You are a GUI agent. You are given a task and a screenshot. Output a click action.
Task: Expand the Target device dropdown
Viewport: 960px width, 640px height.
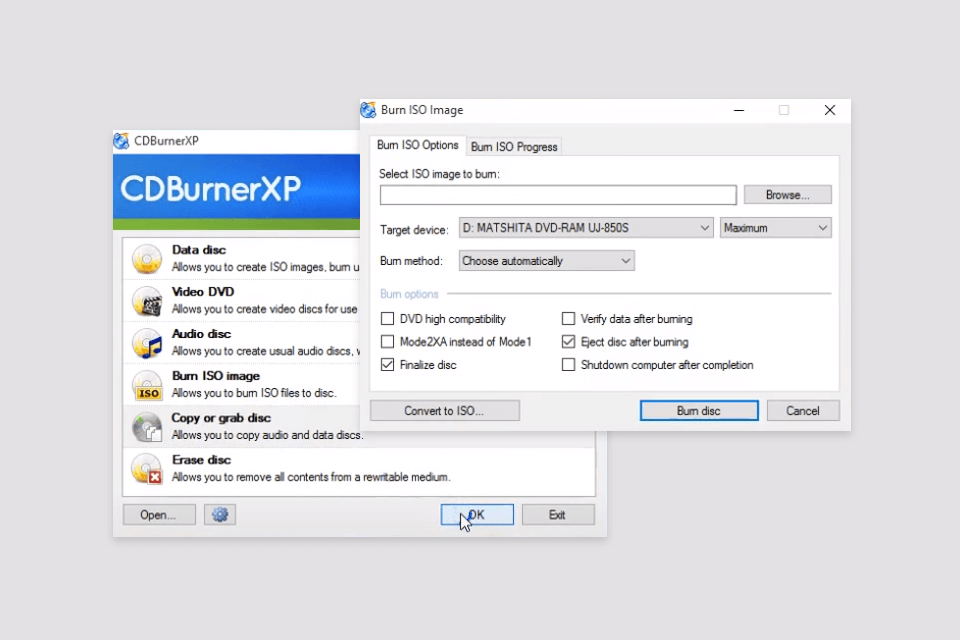pyautogui.click(x=585, y=228)
